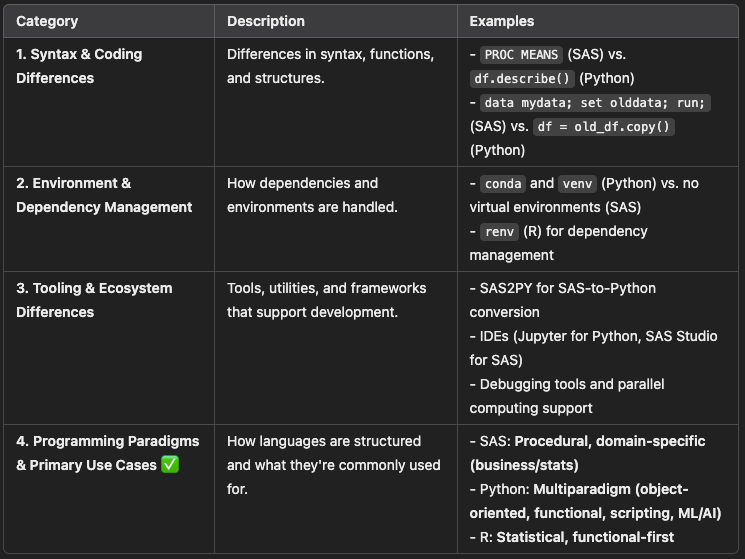This screenshot has width=745, height=559.
Task: Click the df = old_df.copy() code chip
Action: pyautogui.click(x=605, y=127)
